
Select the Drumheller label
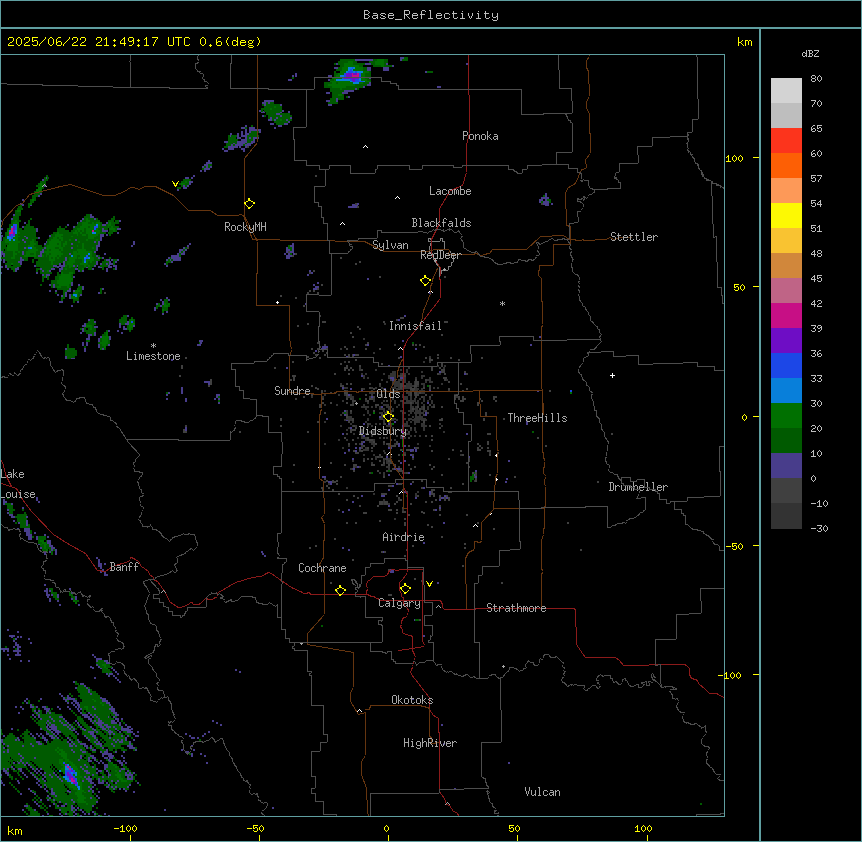point(638,487)
